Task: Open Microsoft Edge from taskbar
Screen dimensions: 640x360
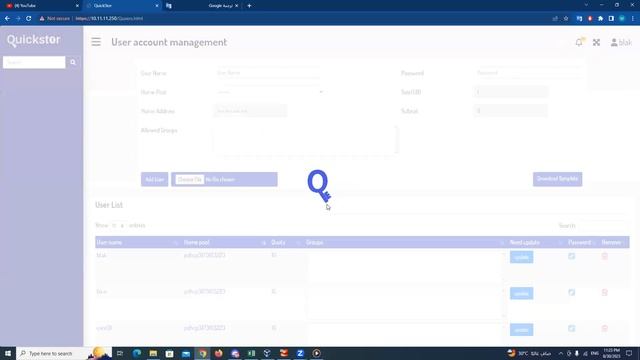Action: pos(137,353)
